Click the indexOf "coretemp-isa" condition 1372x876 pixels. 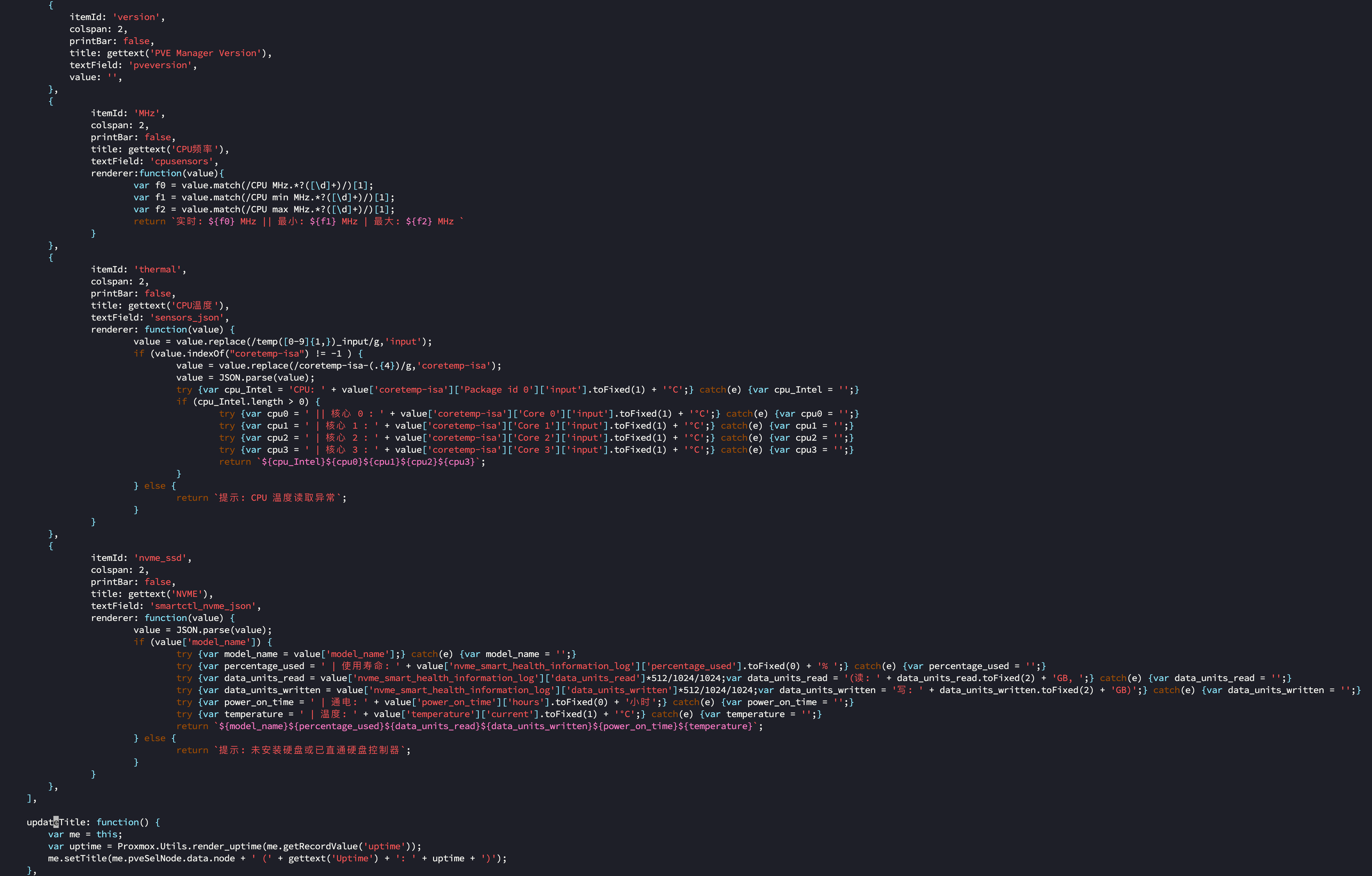(248, 353)
